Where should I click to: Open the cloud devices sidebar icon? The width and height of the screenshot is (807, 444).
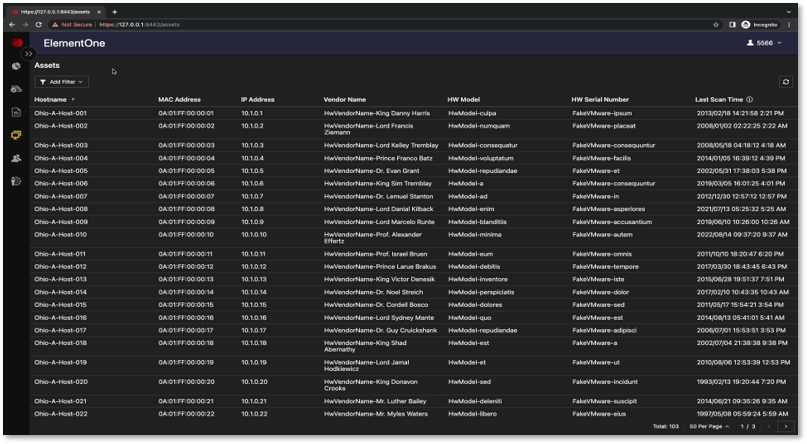16,89
